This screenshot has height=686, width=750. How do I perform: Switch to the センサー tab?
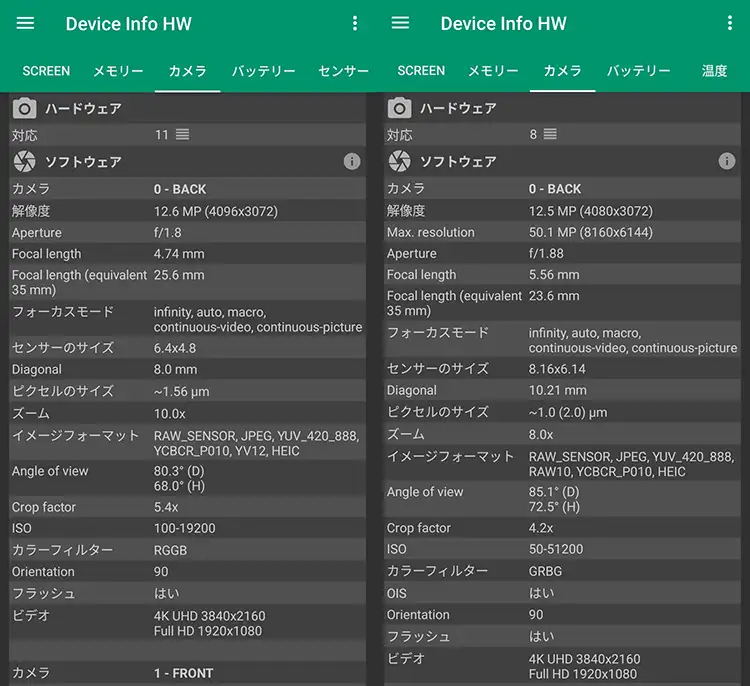click(343, 71)
